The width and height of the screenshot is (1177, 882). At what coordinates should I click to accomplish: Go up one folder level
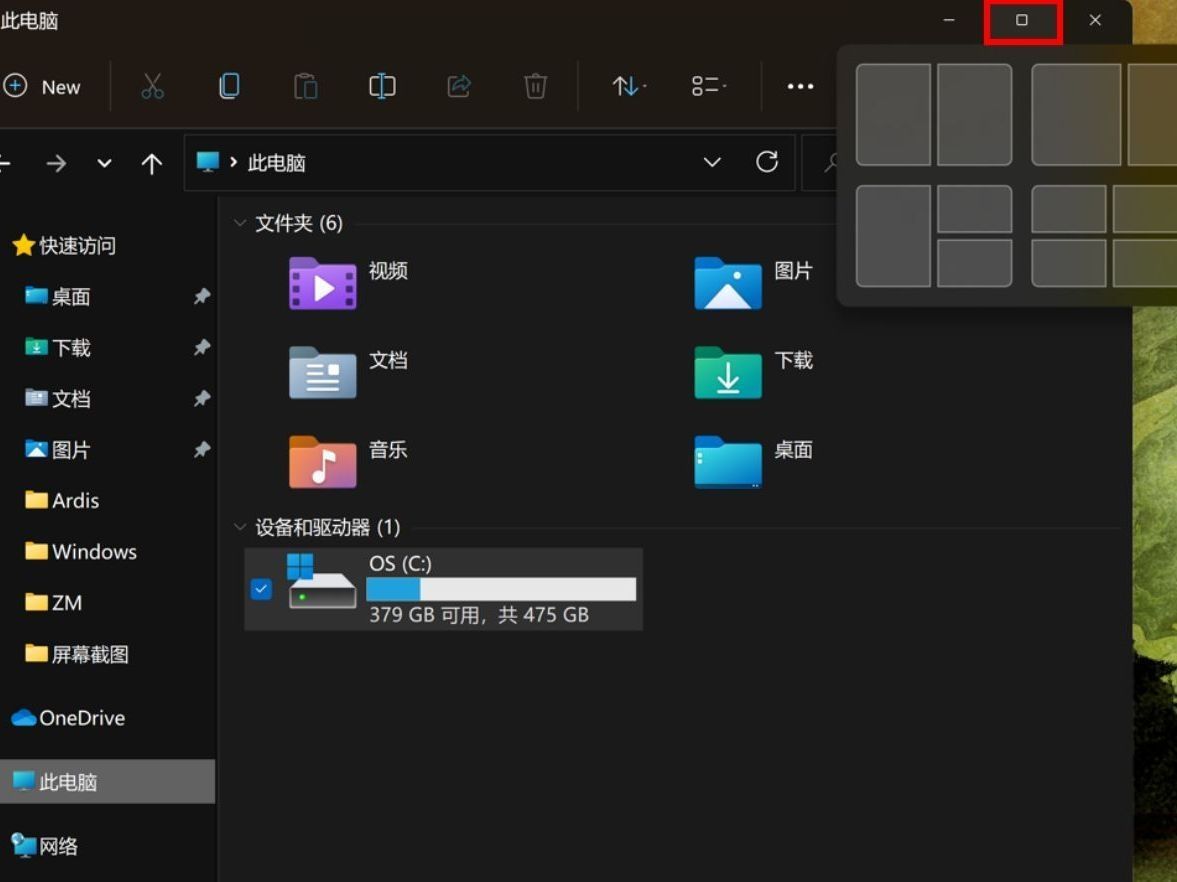point(151,163)
